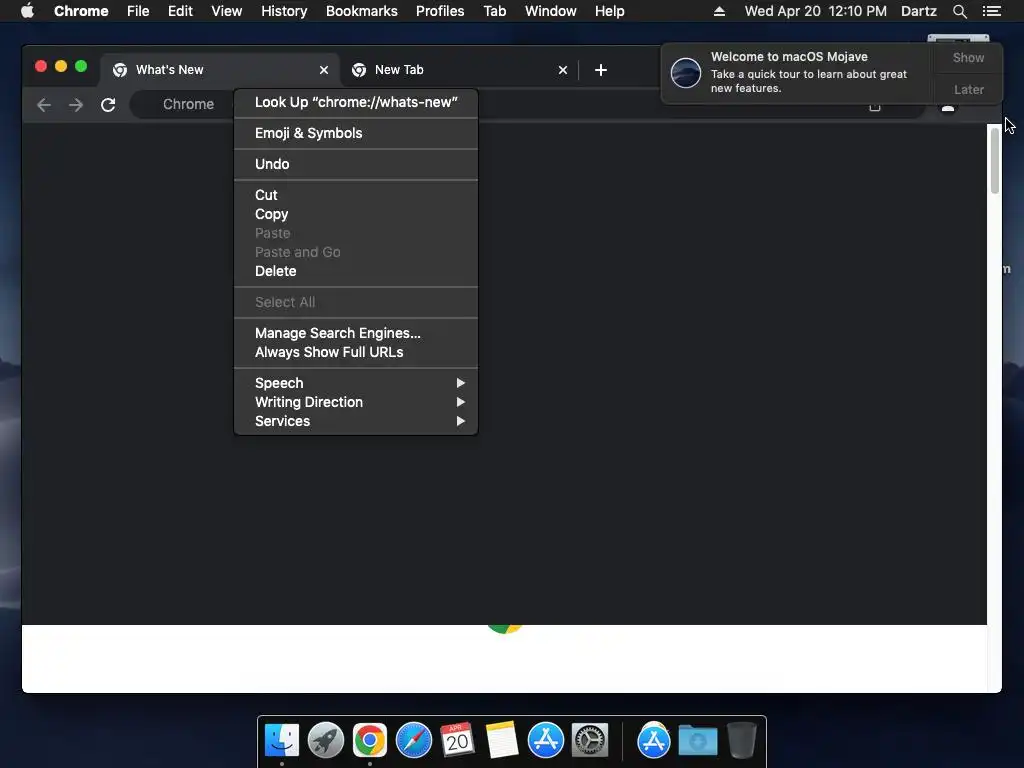Open the Window menu
This screenshot has width=1024, height=768.
[551, 11]
